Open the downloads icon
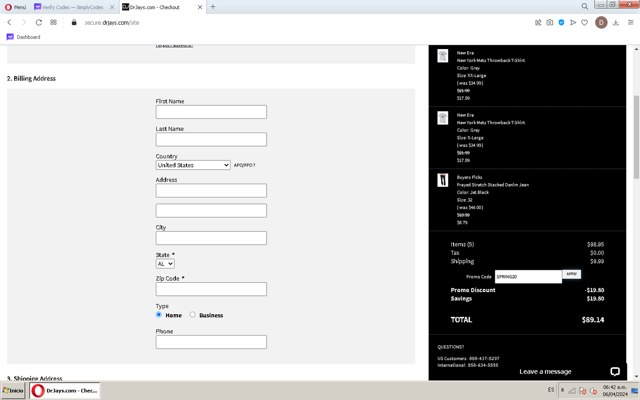Image resolution: width=640 pixels, height=400 pixels. pos(616,22)
